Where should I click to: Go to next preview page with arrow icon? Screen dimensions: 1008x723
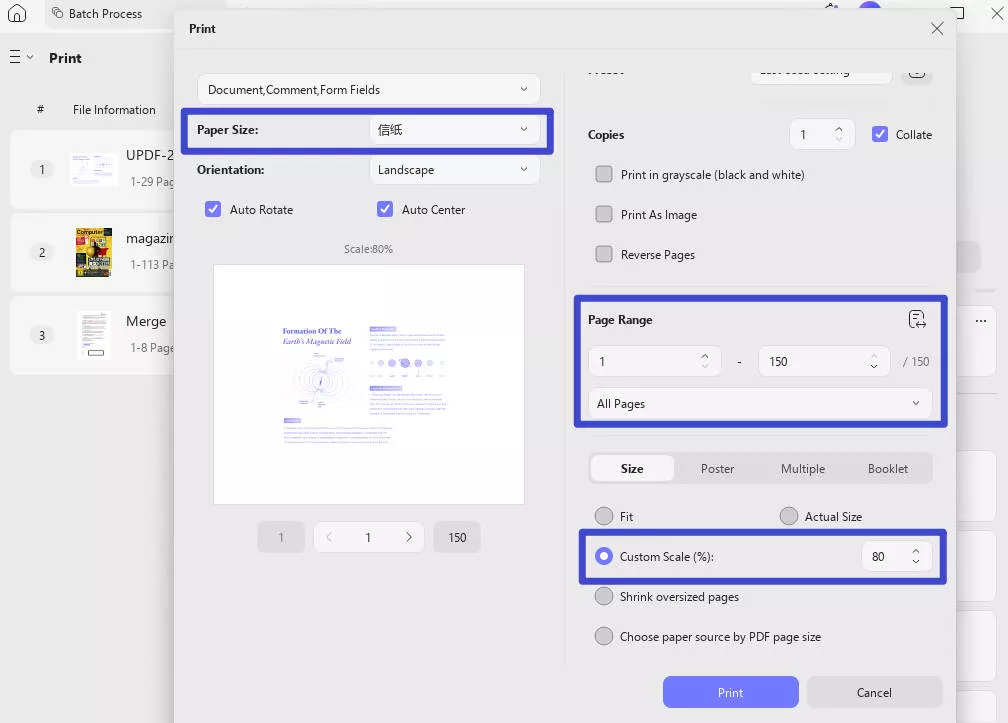[408, 537]
